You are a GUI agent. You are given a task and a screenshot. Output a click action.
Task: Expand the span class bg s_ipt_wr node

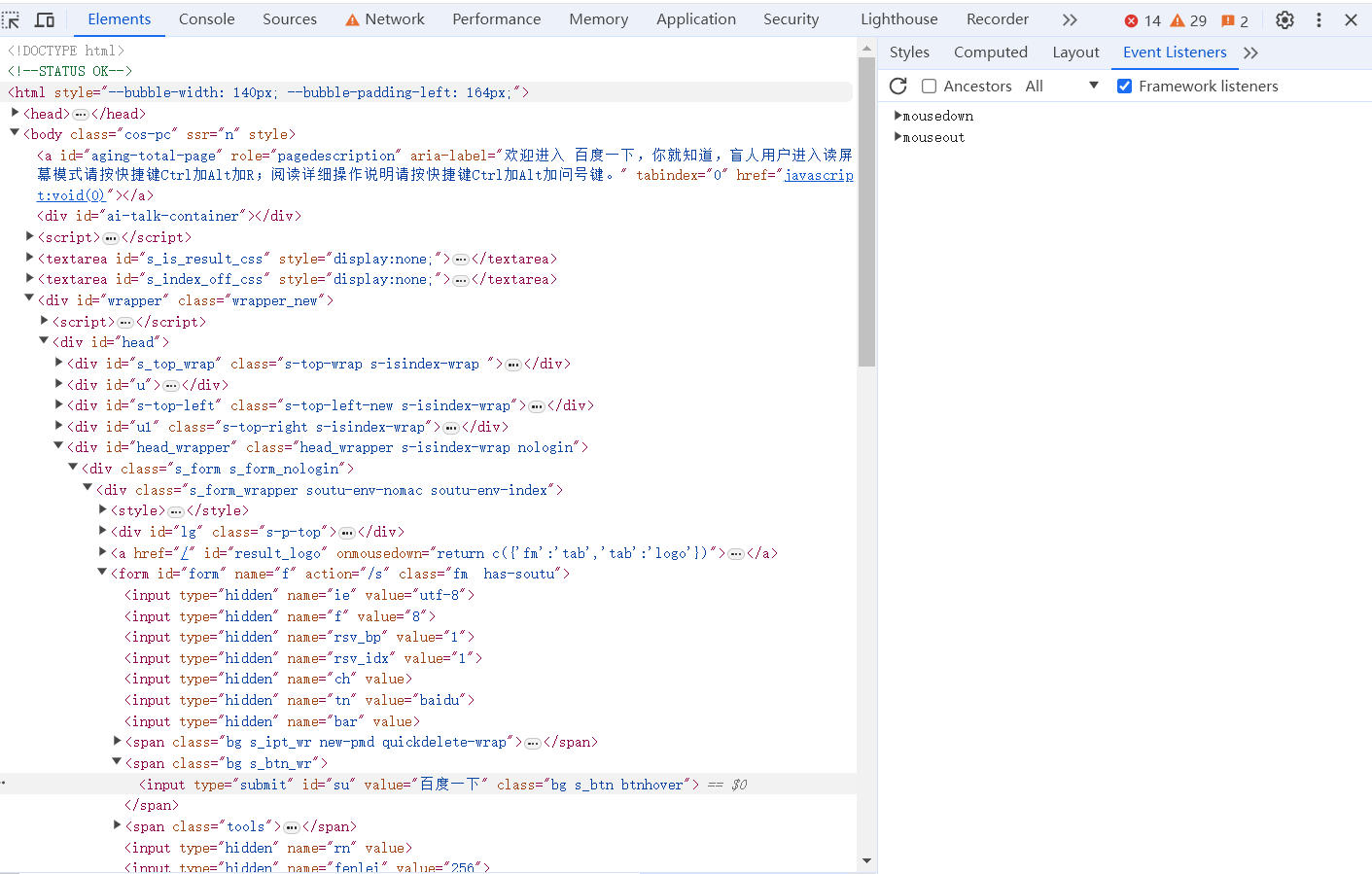tap(117, 741)
